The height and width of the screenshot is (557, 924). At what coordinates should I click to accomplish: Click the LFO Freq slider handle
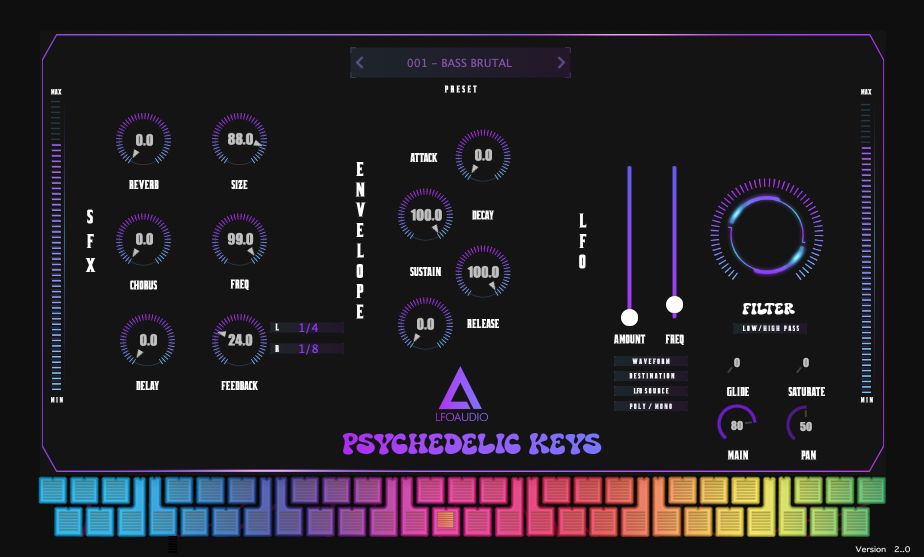[674, 305]
